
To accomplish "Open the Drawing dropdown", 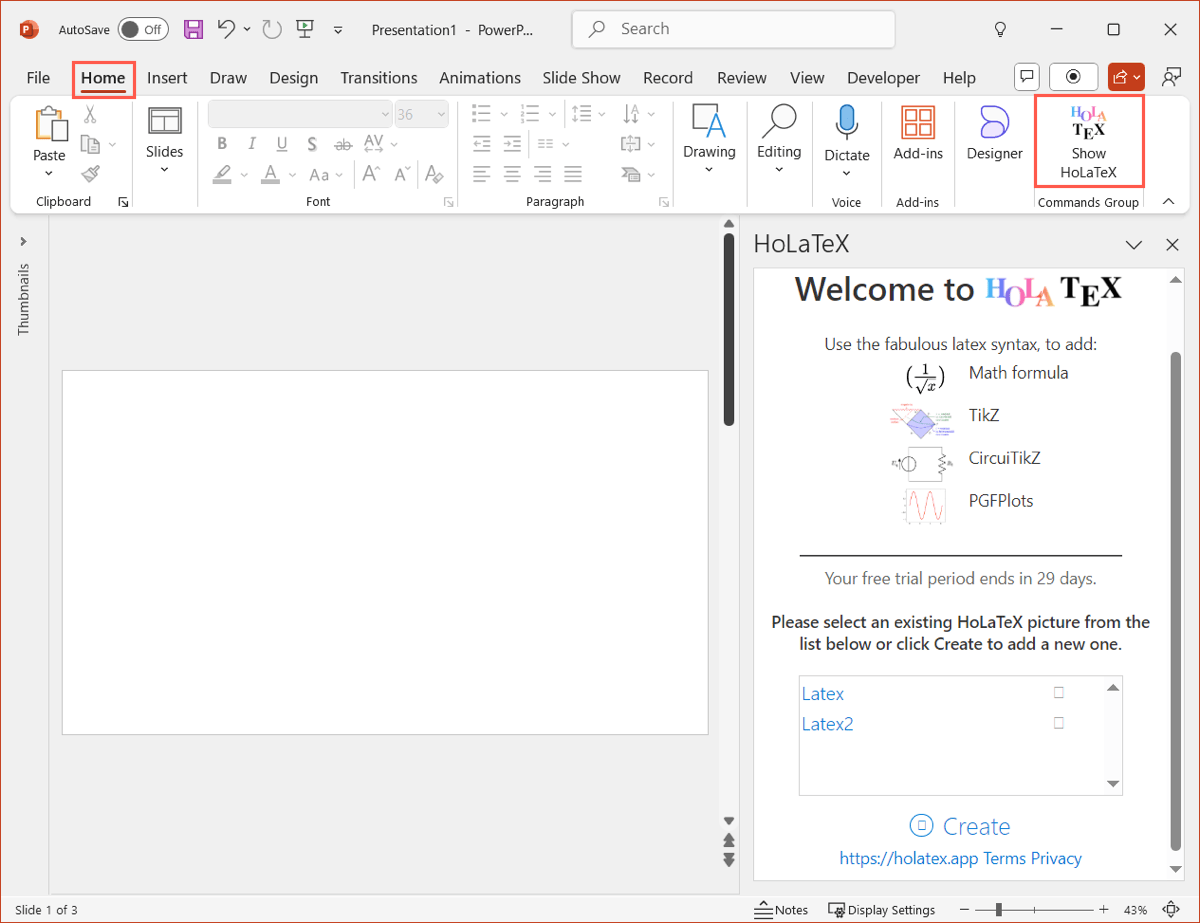I will 709,169.
